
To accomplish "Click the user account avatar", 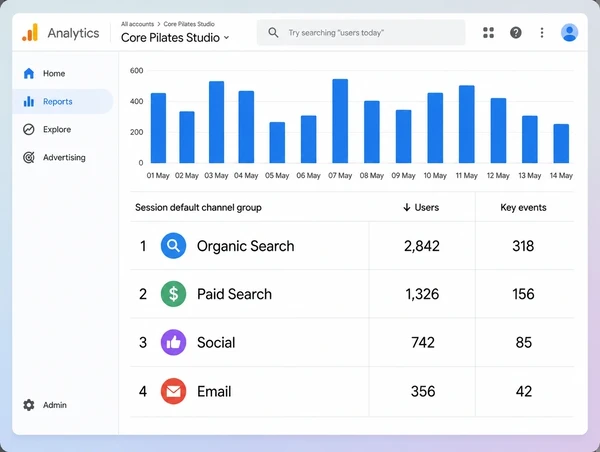I will coord(569,33).
